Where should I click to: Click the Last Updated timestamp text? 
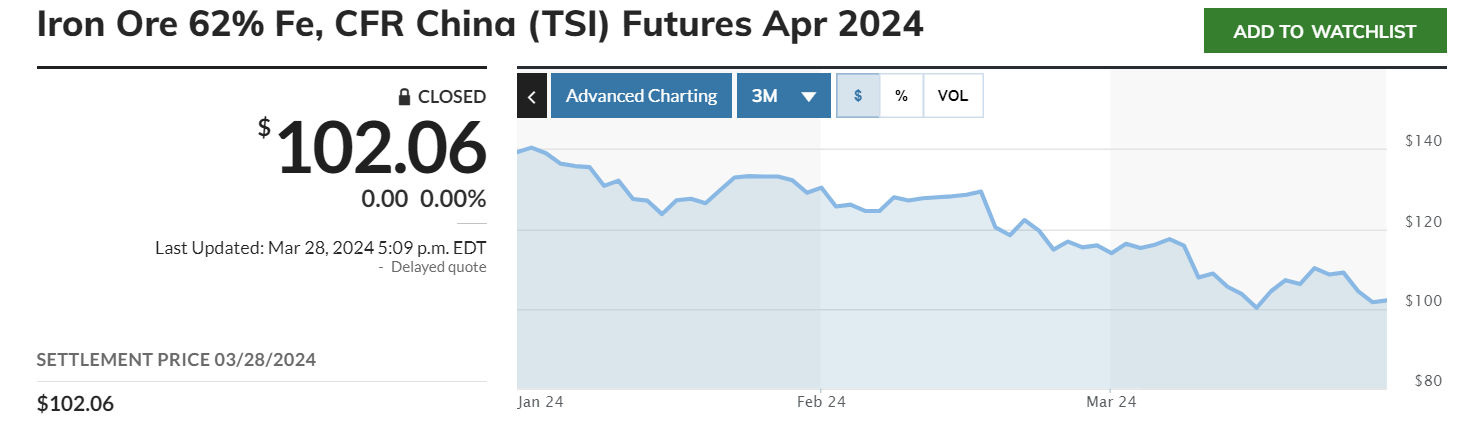(320, 248)
